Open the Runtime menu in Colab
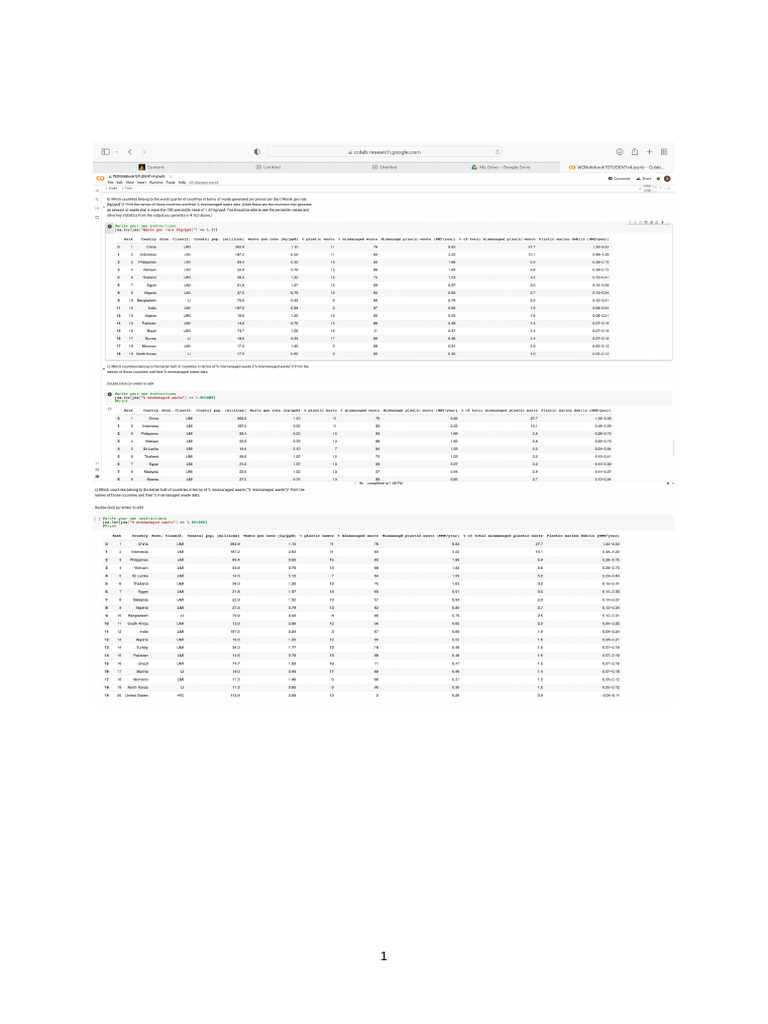Image resolution: width=768 pixels, height=1024 pixels. 155,182
